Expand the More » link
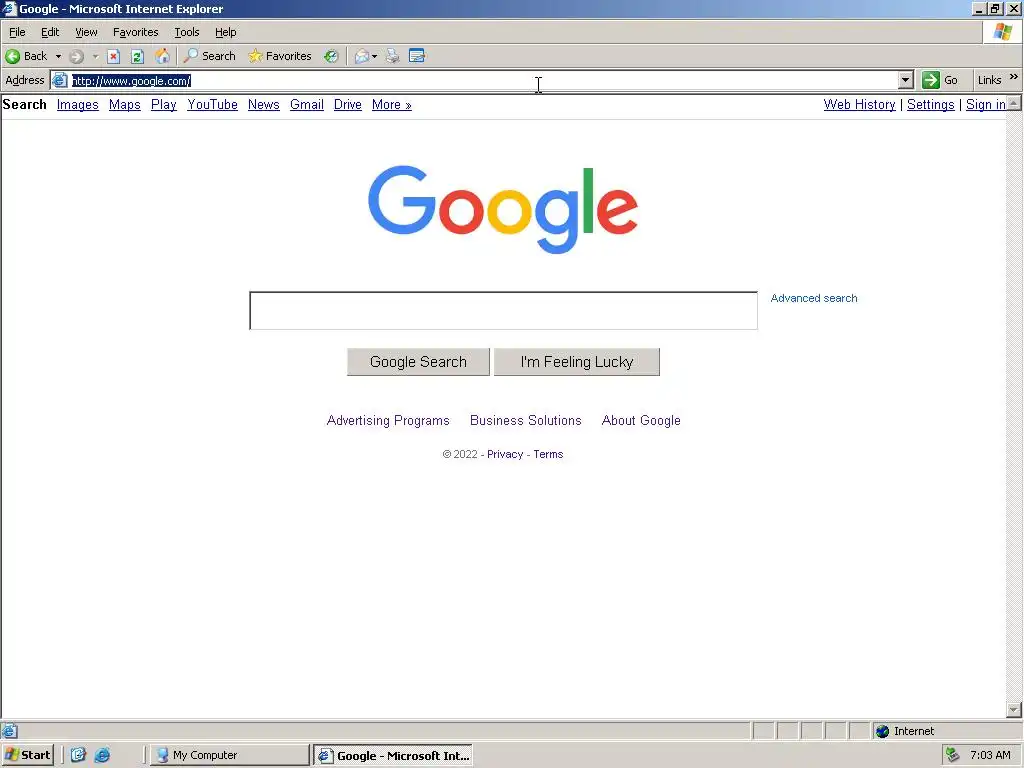 tap(392, 104)
